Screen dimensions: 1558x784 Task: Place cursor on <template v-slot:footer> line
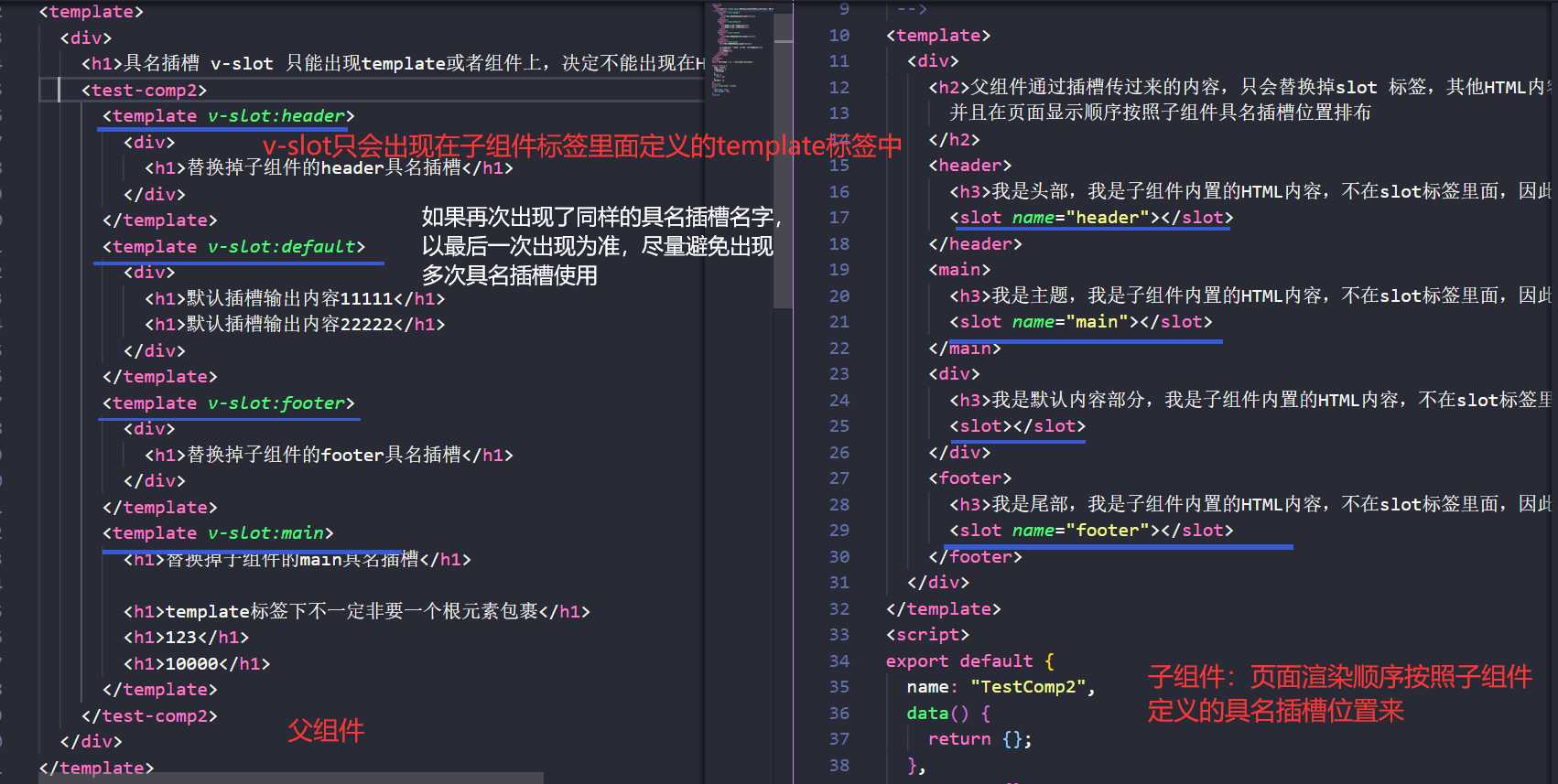click(x=228, y=403)
